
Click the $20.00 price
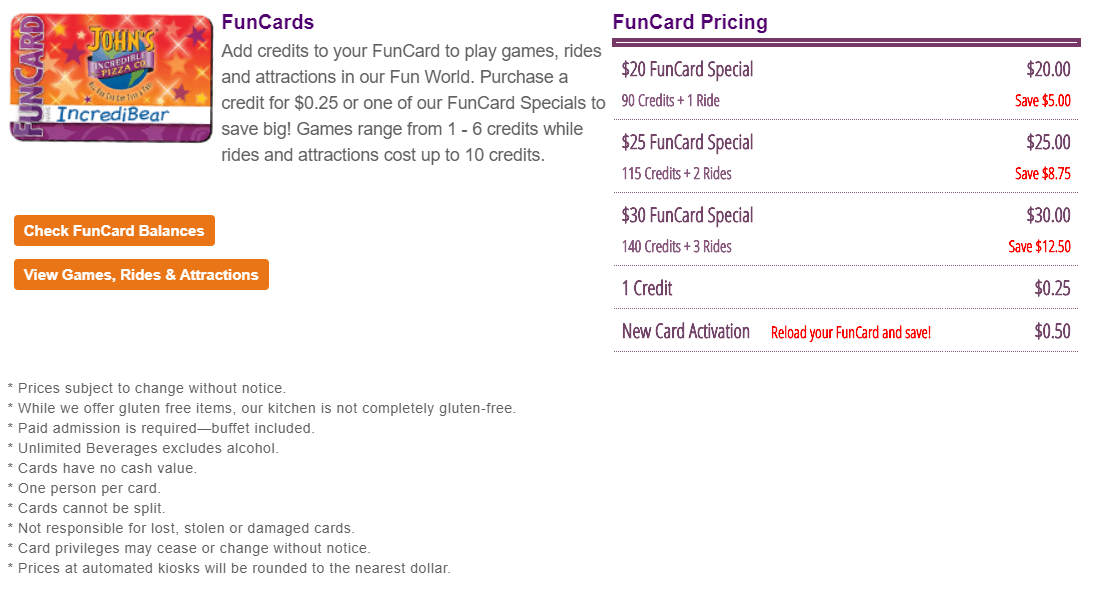1048,70
